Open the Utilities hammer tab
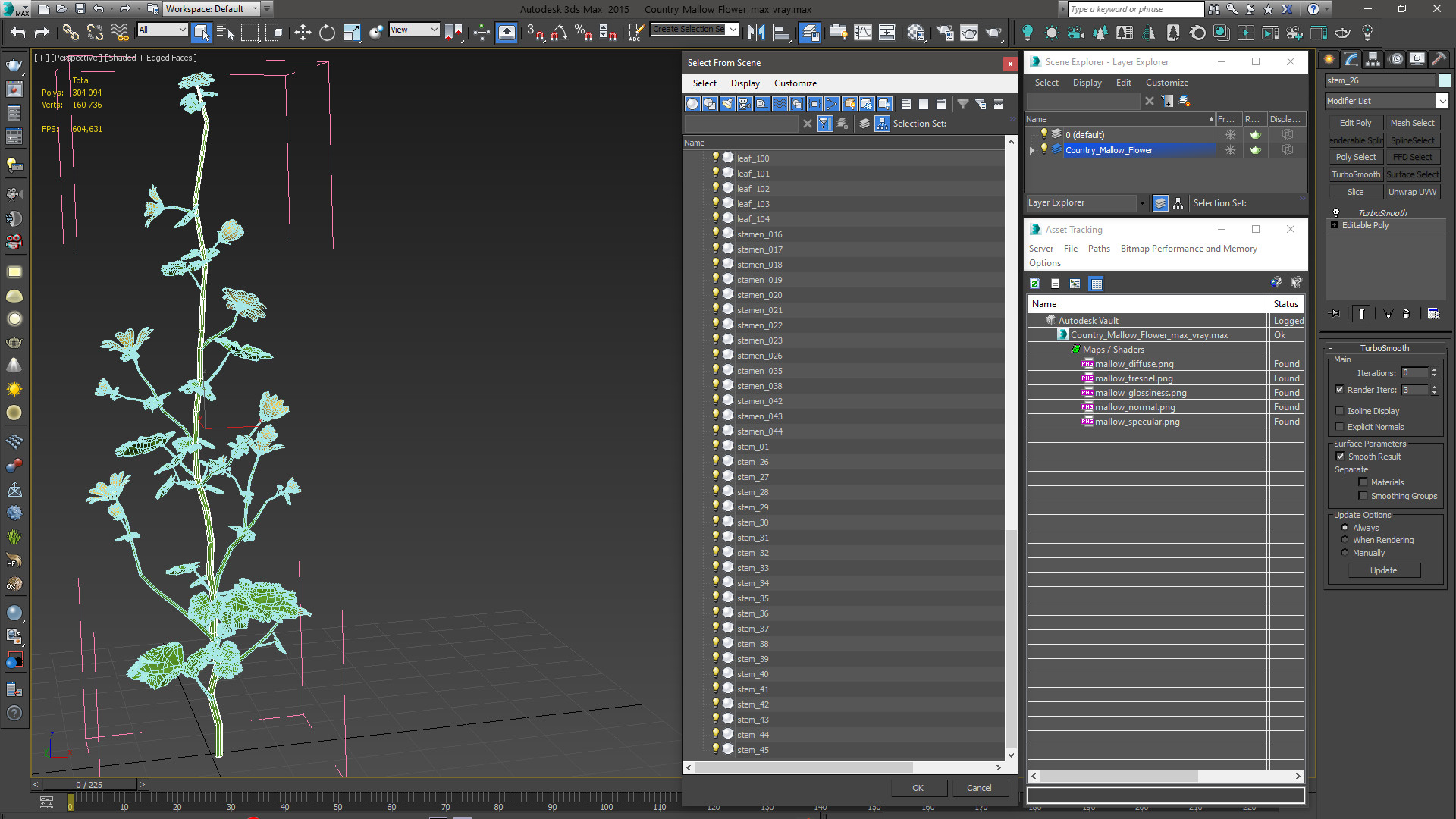The image size is (1456, 819). click(x=1439, y=59)
